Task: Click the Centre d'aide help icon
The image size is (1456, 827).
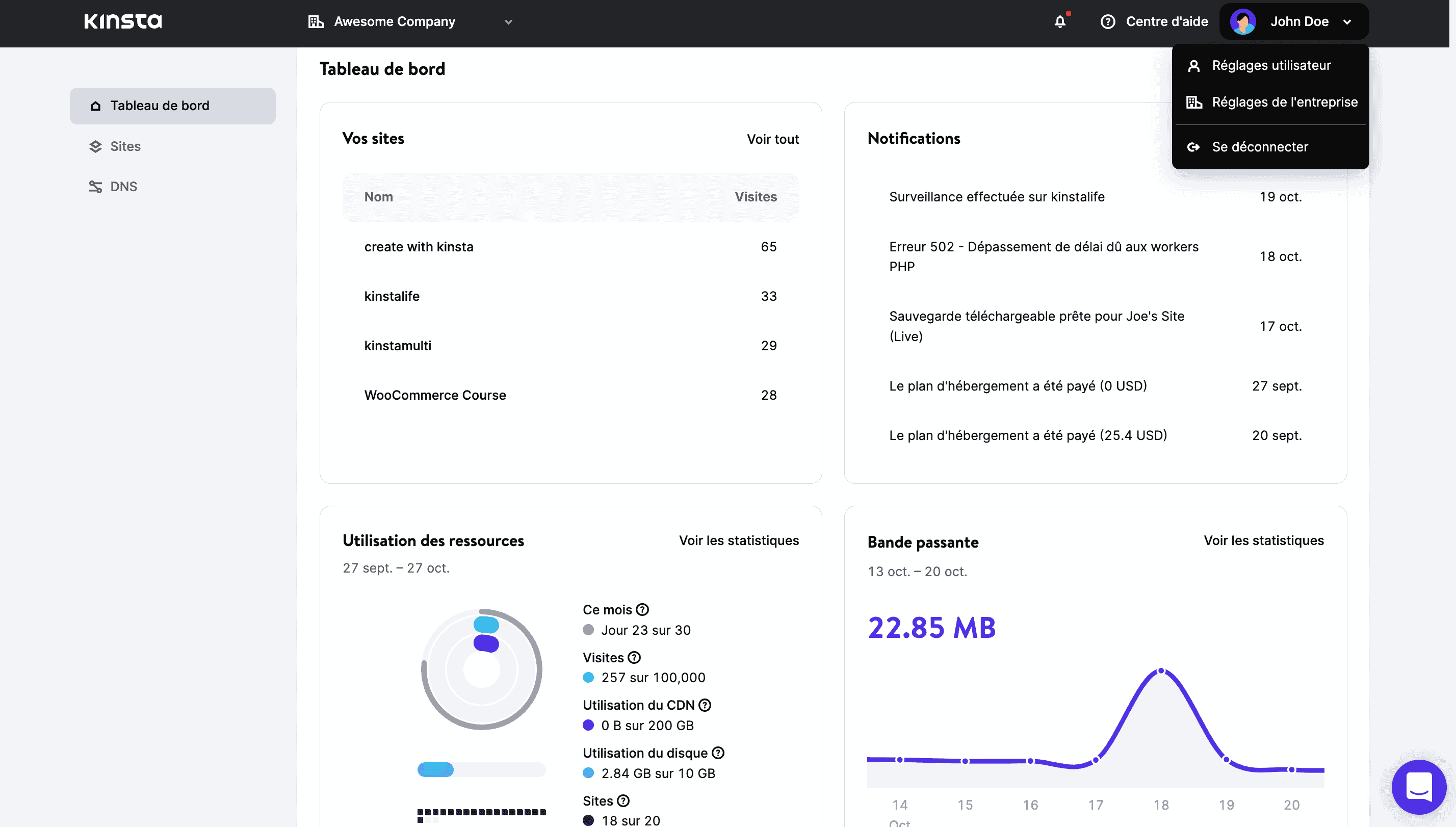Action: [x=1107, y=21]
